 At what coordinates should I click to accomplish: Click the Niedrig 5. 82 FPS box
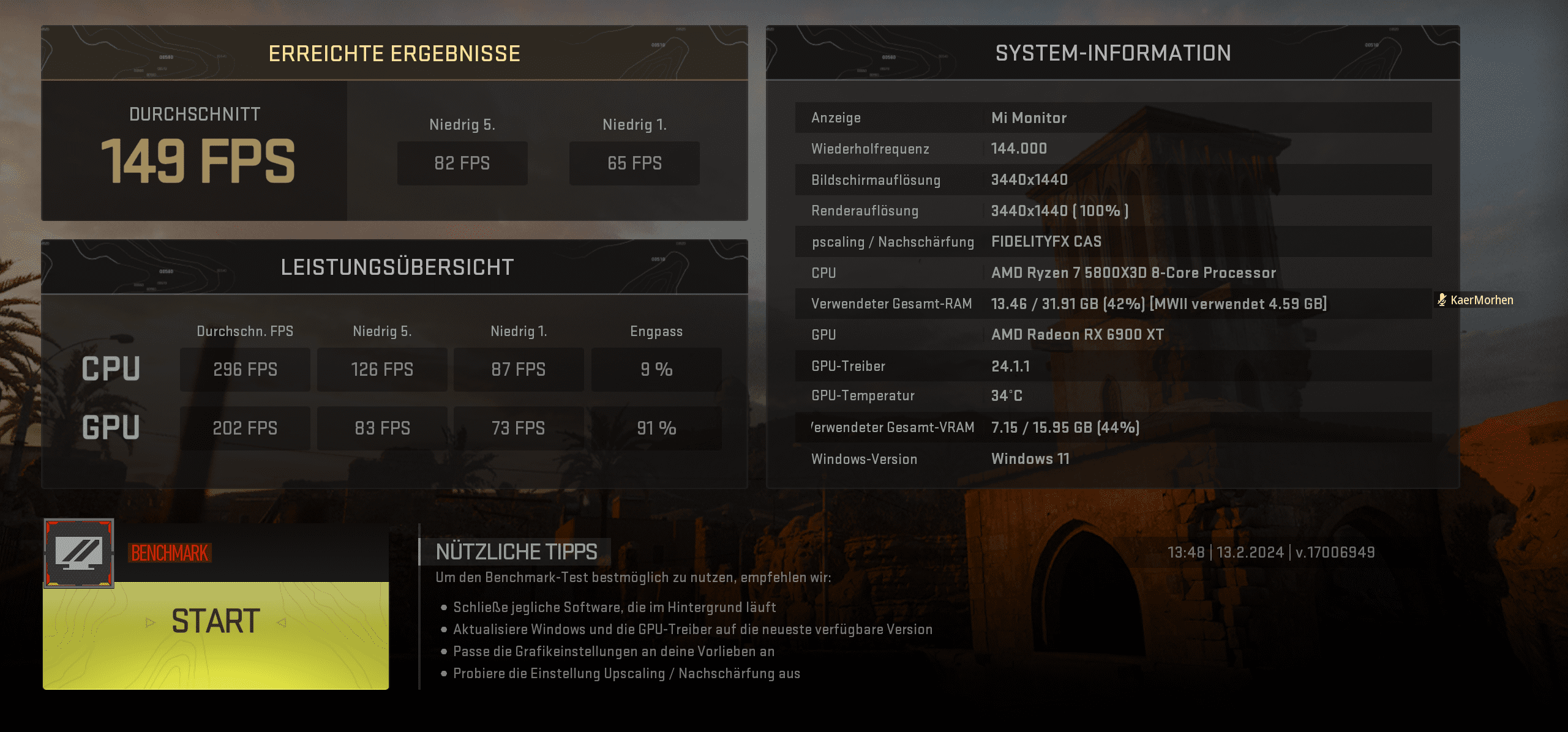[462, 163]
